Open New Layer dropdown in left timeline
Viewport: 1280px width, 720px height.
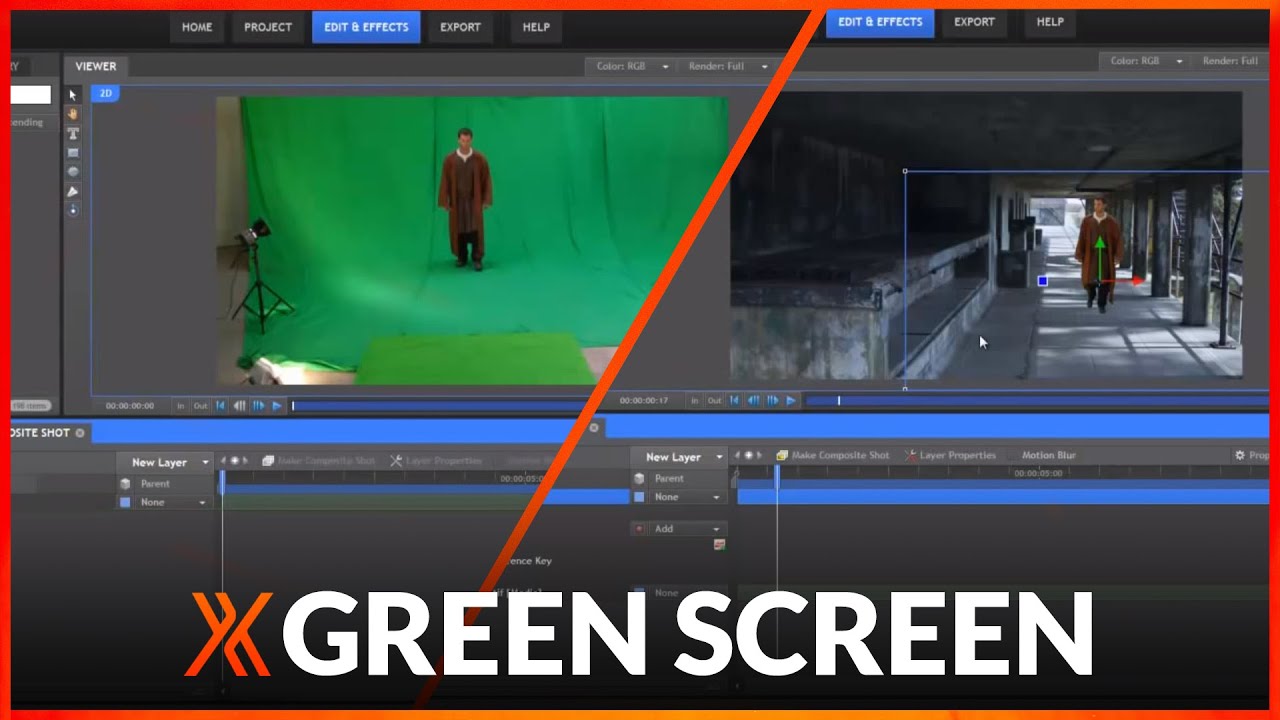[165, 463]
